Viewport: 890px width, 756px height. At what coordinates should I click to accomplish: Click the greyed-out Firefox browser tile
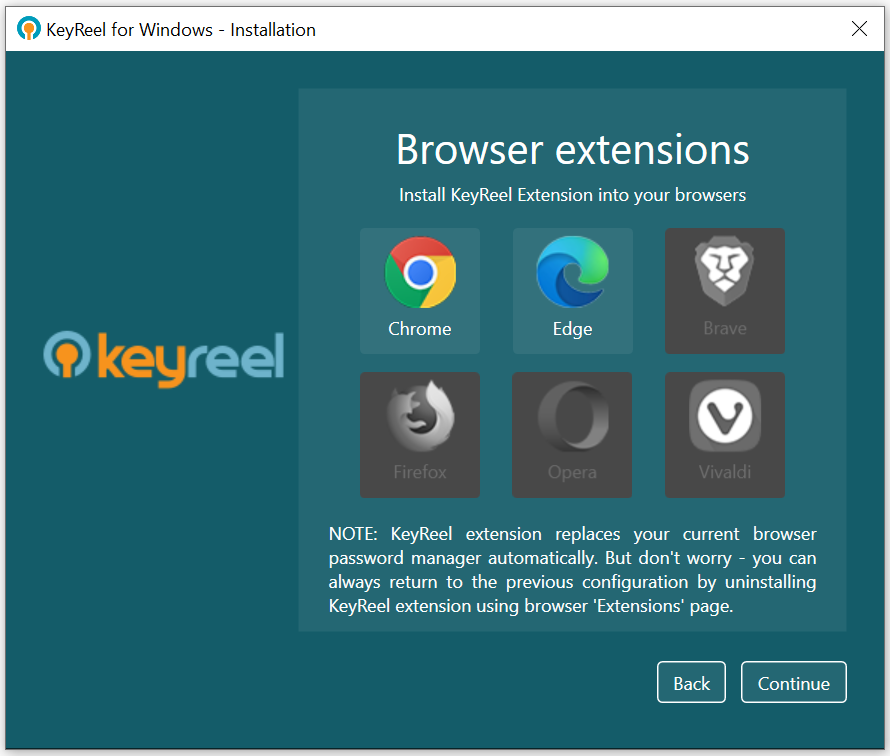(419, 435)
